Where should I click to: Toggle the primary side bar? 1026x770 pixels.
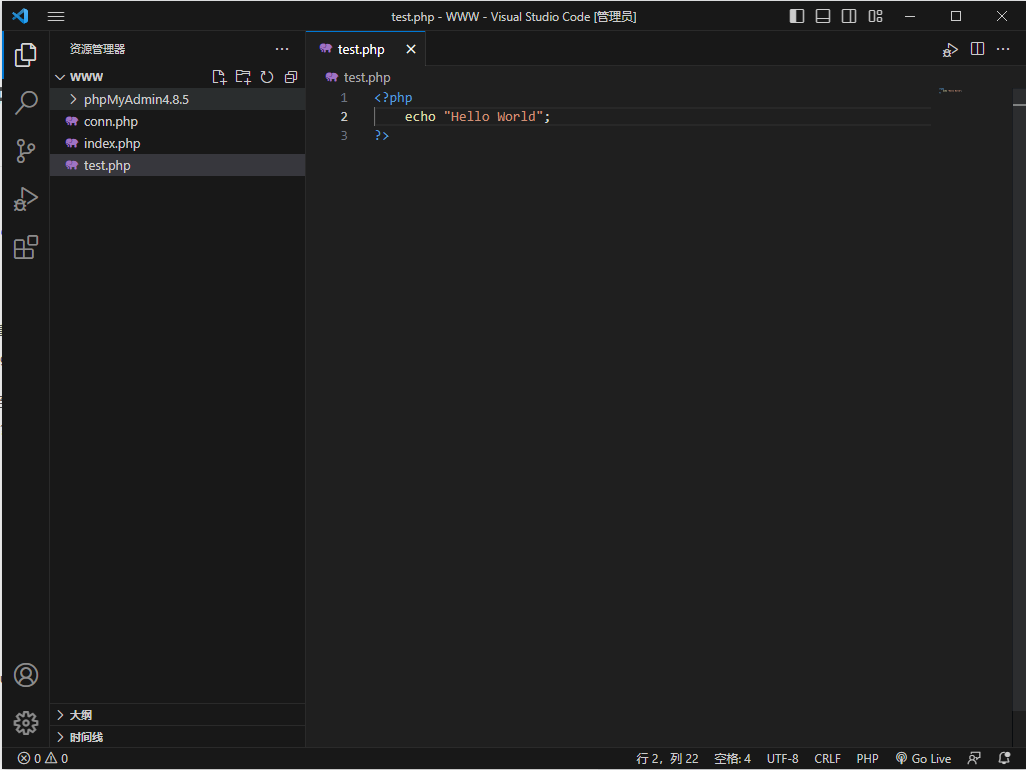pyautogui.click(x=796, y=16)
